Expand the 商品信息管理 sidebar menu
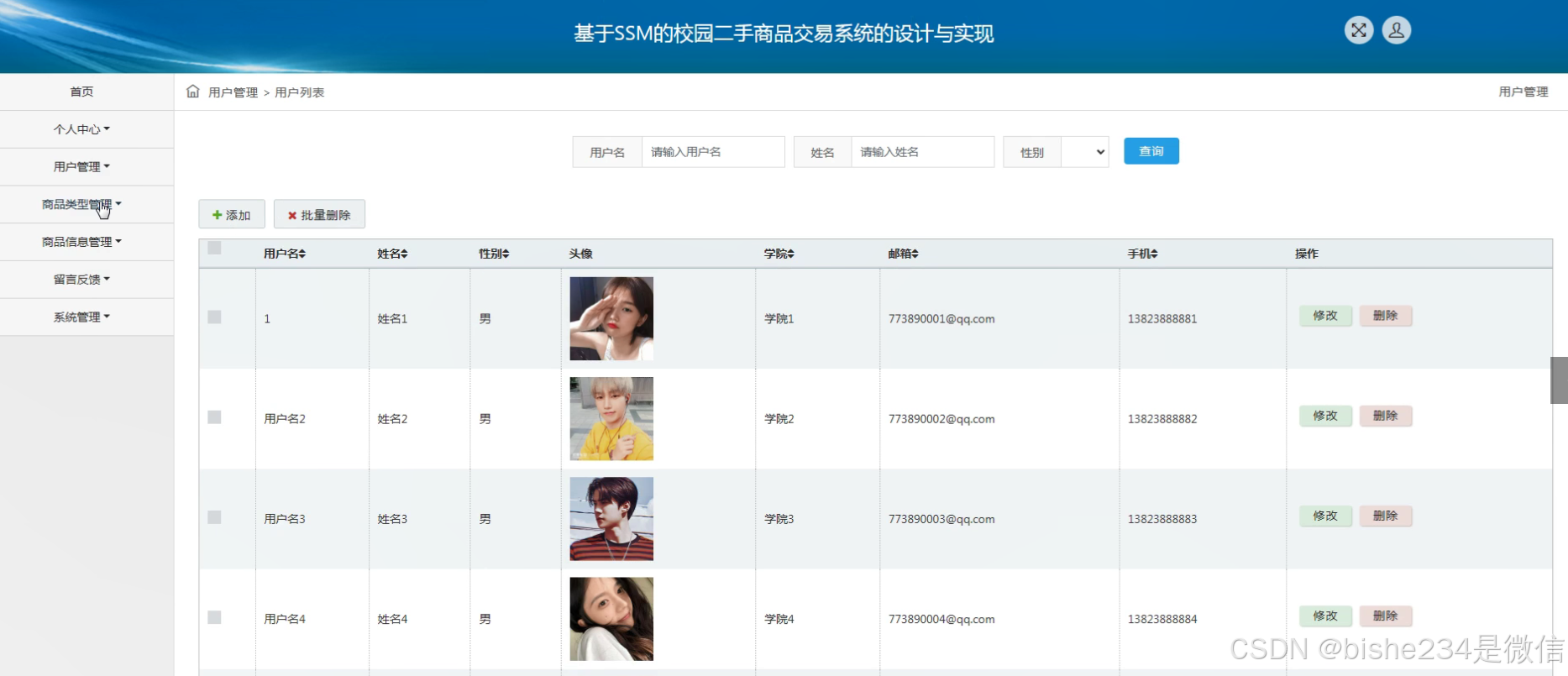The width and height of the screenshot is (1568, 676). coord(87,242)
